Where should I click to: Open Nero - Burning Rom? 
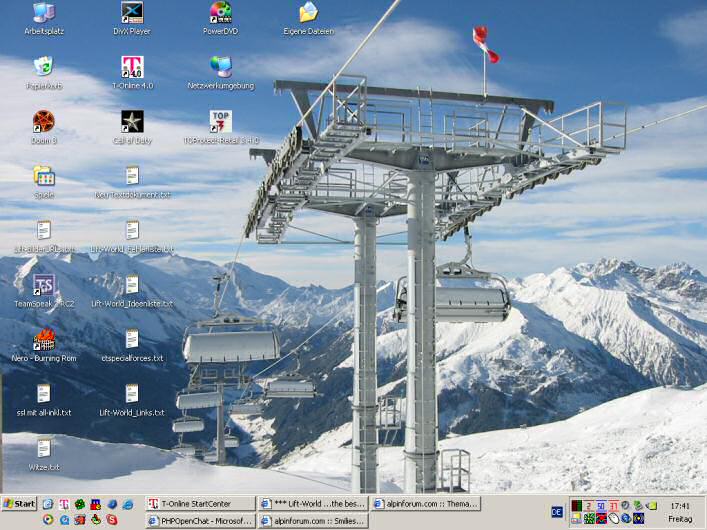pos(43,340)
